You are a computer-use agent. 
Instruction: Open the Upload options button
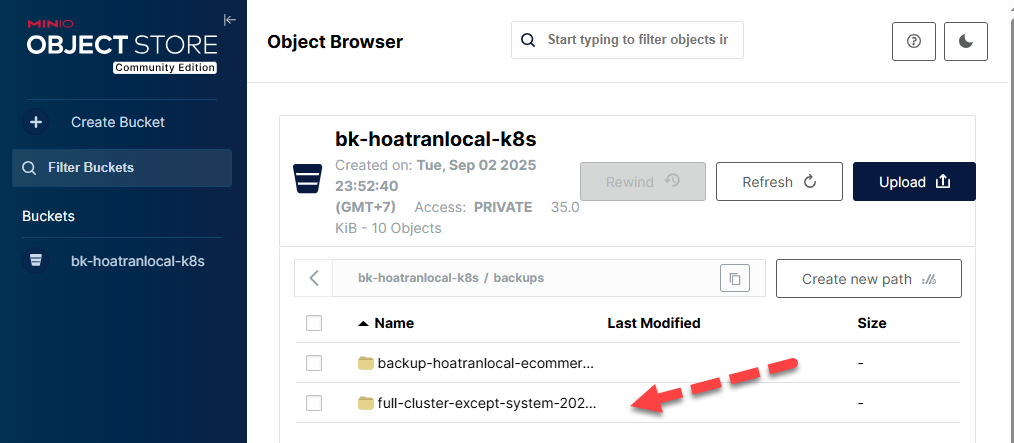tap(913, 182)
